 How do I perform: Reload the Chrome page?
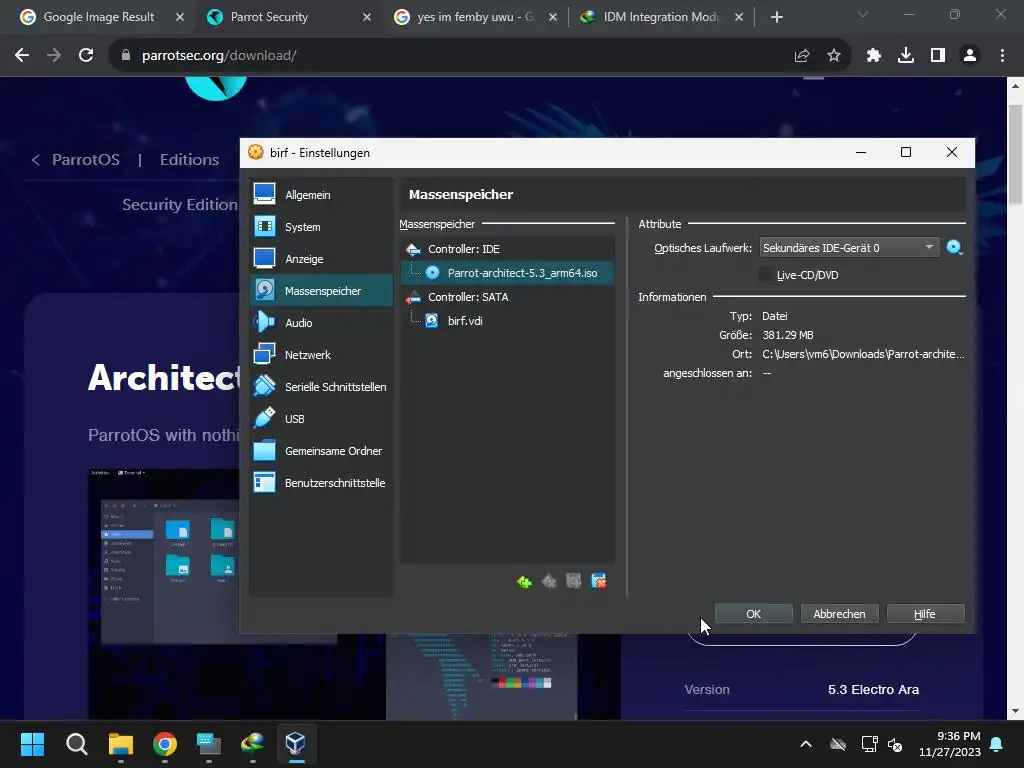(86, 56)
